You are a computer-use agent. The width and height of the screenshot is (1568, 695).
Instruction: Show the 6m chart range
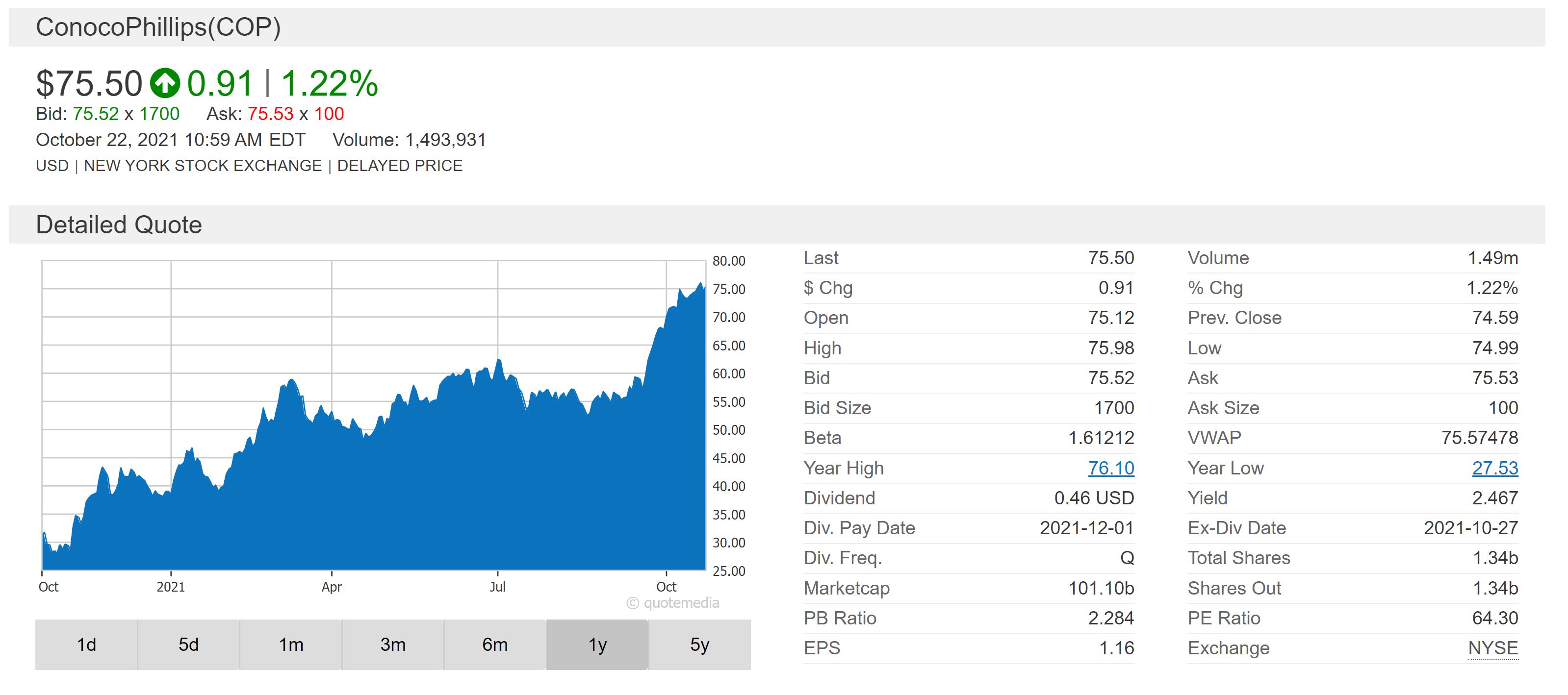pos(495,645)
